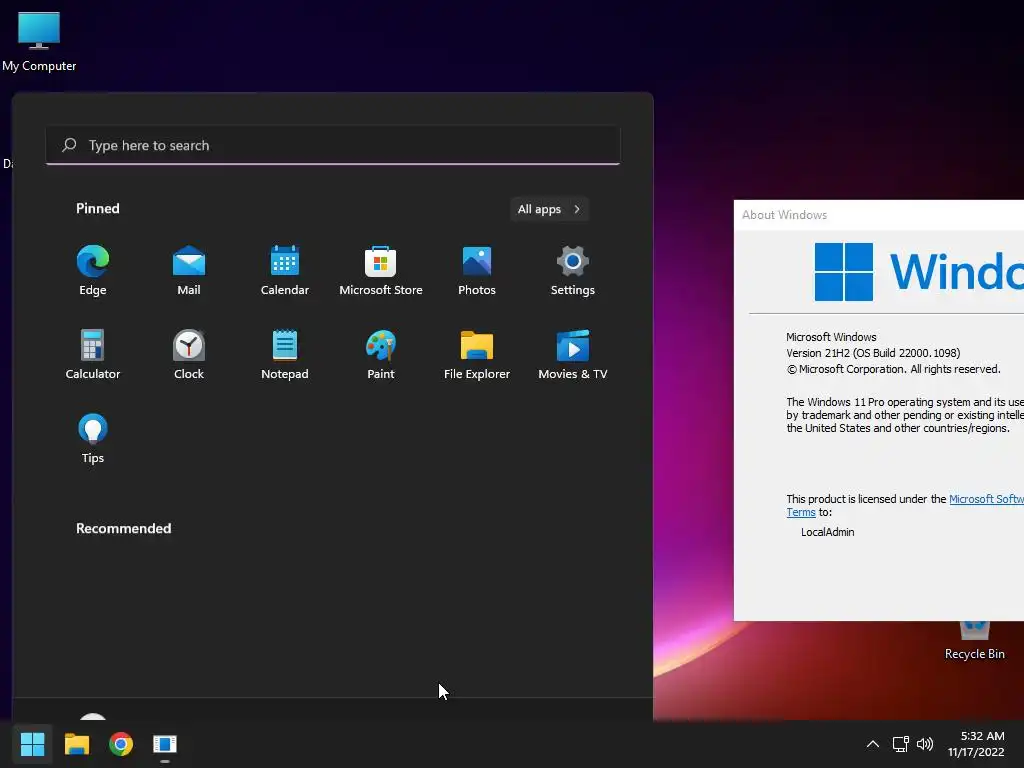Image resolution: width=1024 pixels, height=768 pixels.
Task: Click the search magnifier icon
Action: pyautogui.click(x=69, y=145)
